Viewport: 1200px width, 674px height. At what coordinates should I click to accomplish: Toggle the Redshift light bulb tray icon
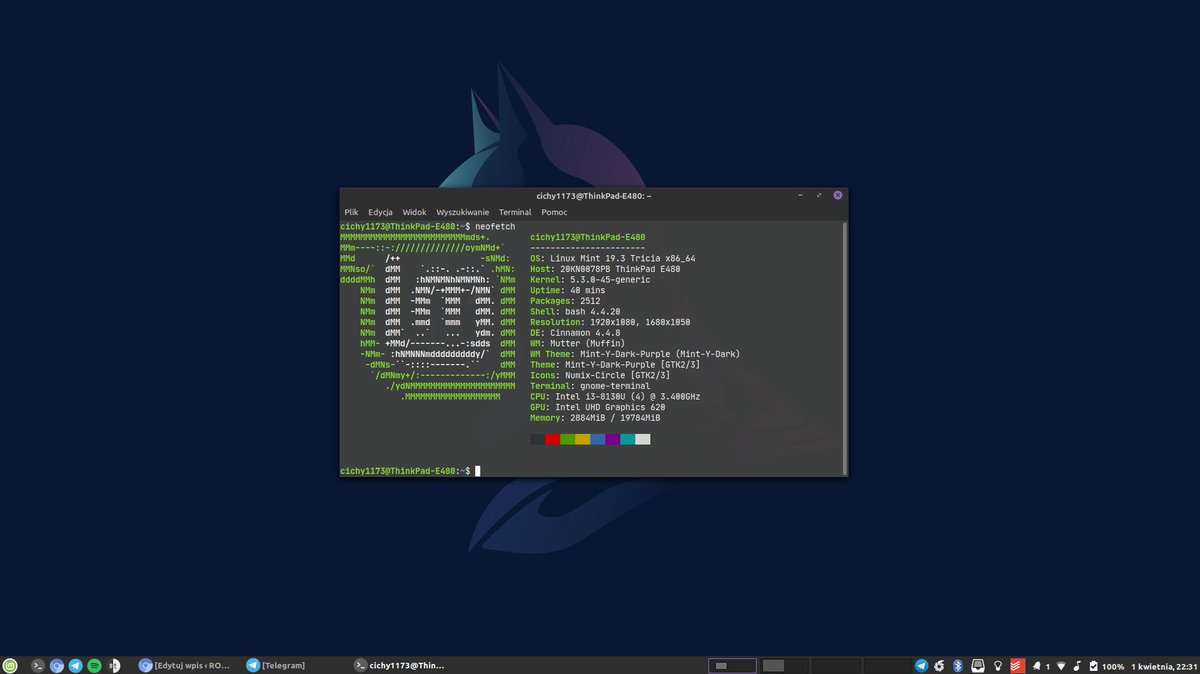coord(998,664)
